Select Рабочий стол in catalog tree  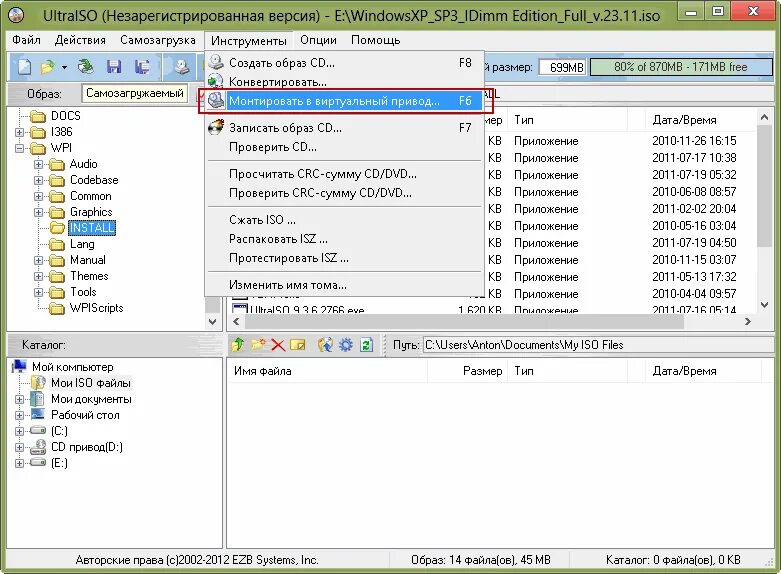[x=85, y=415]
